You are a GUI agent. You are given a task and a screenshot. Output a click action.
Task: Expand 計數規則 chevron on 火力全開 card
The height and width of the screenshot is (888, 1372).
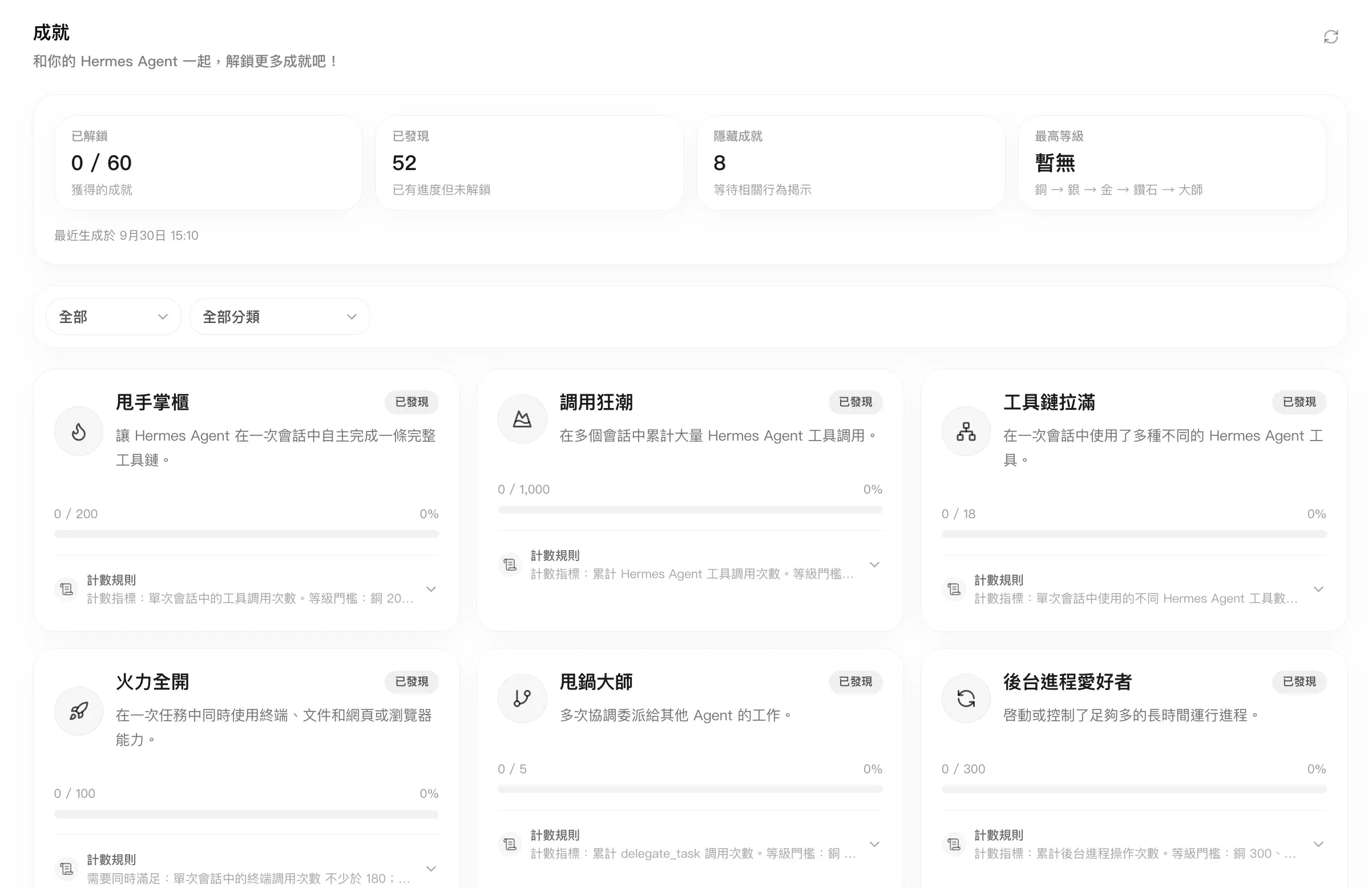coord(431,869)
